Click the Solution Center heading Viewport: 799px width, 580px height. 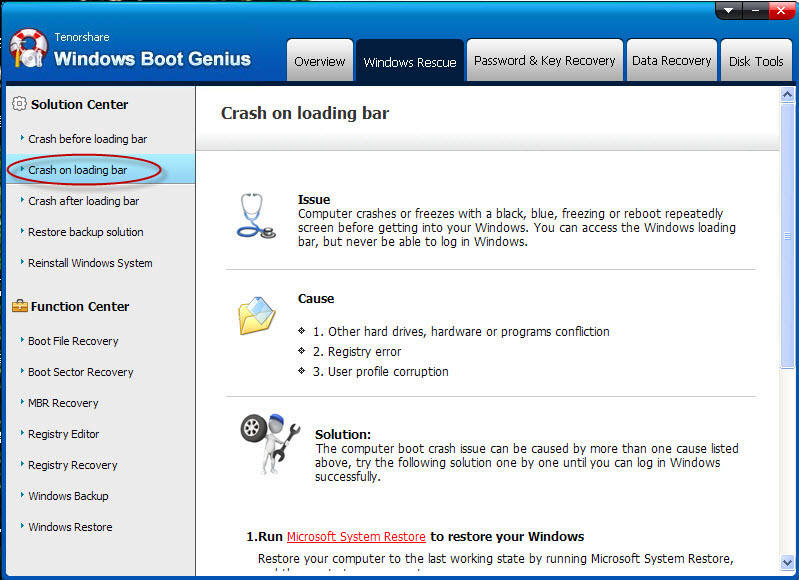click(x=79, y=104)
